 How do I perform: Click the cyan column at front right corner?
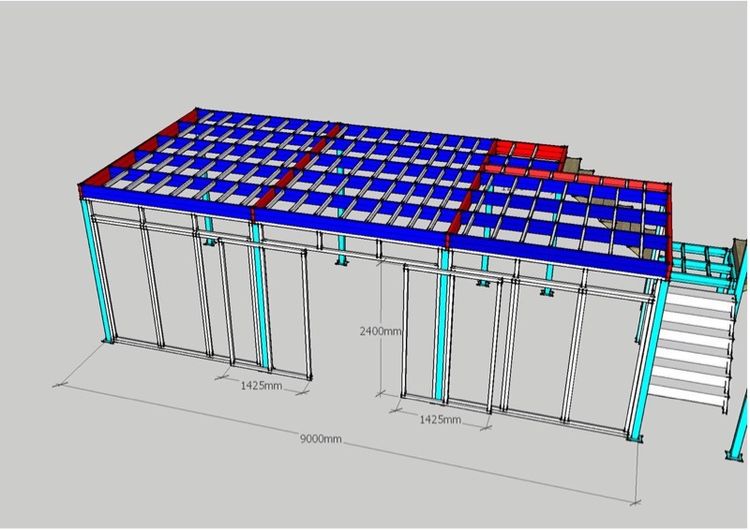coord(642,365)
